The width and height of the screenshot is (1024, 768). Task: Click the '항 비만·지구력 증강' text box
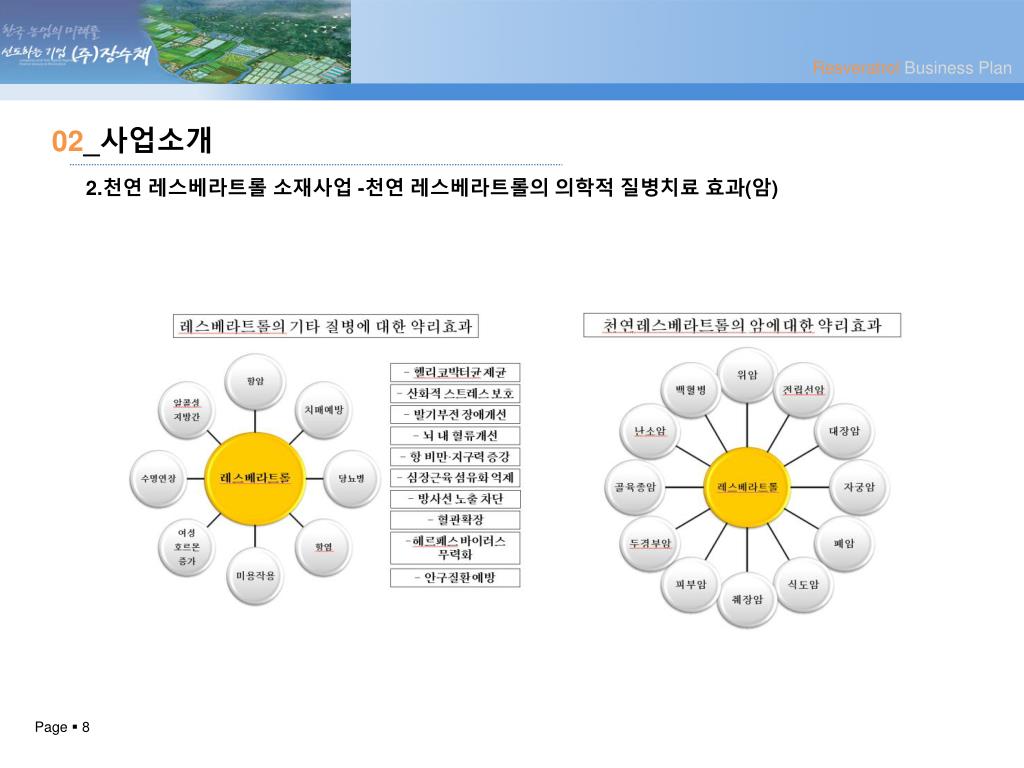point(455,456)
